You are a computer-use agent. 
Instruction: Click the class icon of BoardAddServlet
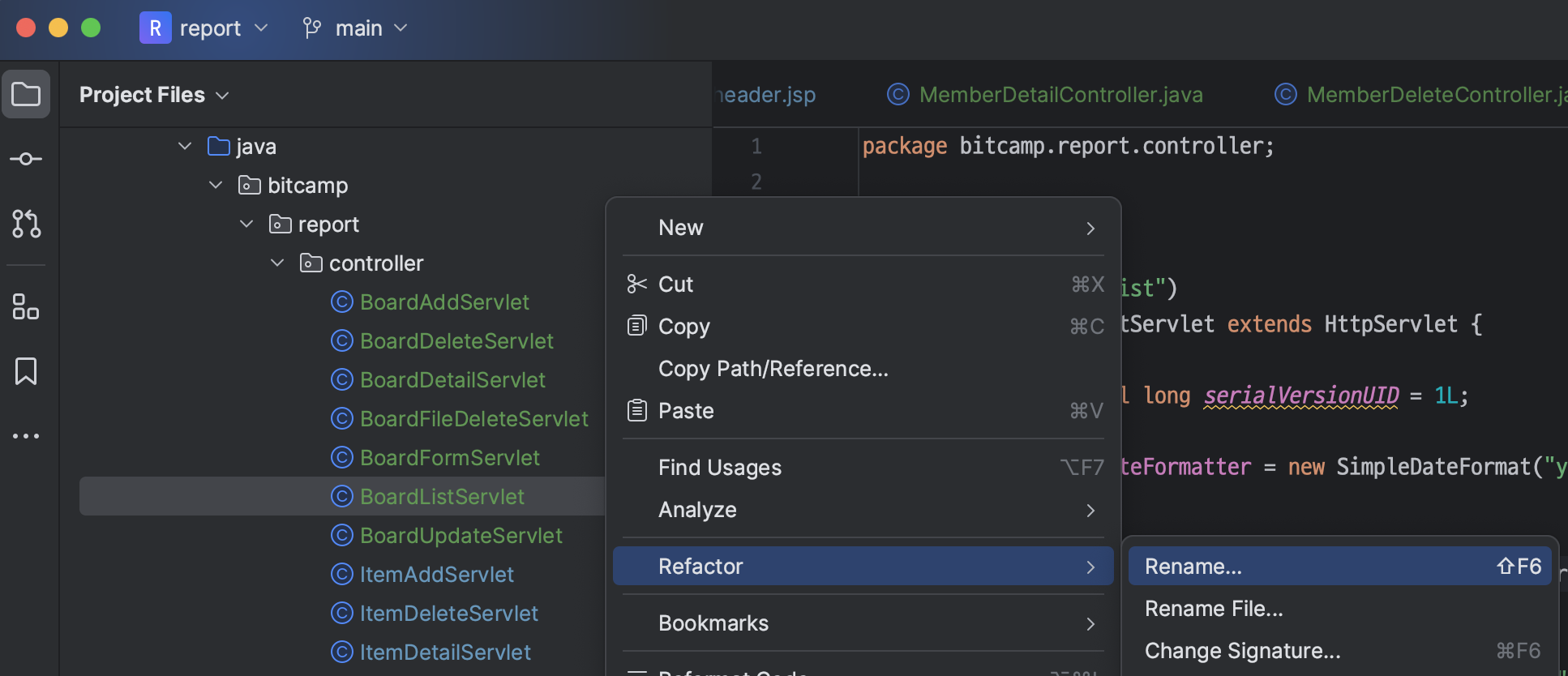(x=342, y=302)
